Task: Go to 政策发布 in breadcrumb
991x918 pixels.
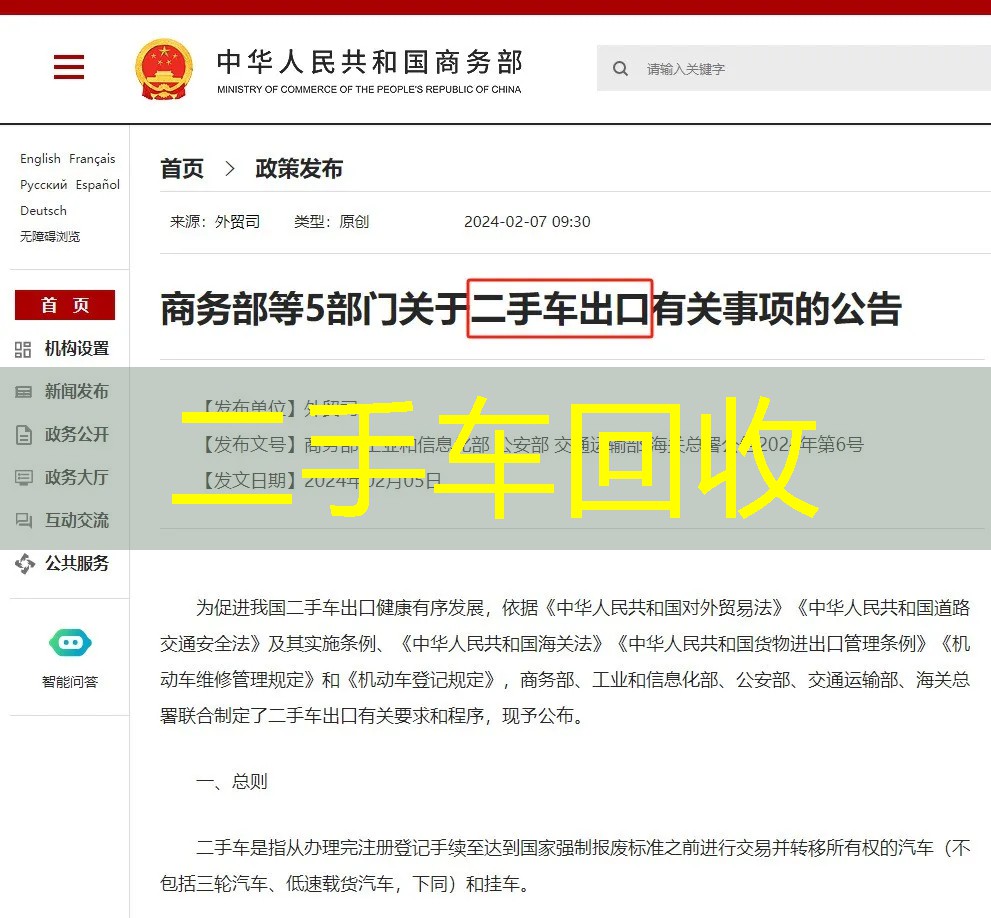Action: (299, 169)
